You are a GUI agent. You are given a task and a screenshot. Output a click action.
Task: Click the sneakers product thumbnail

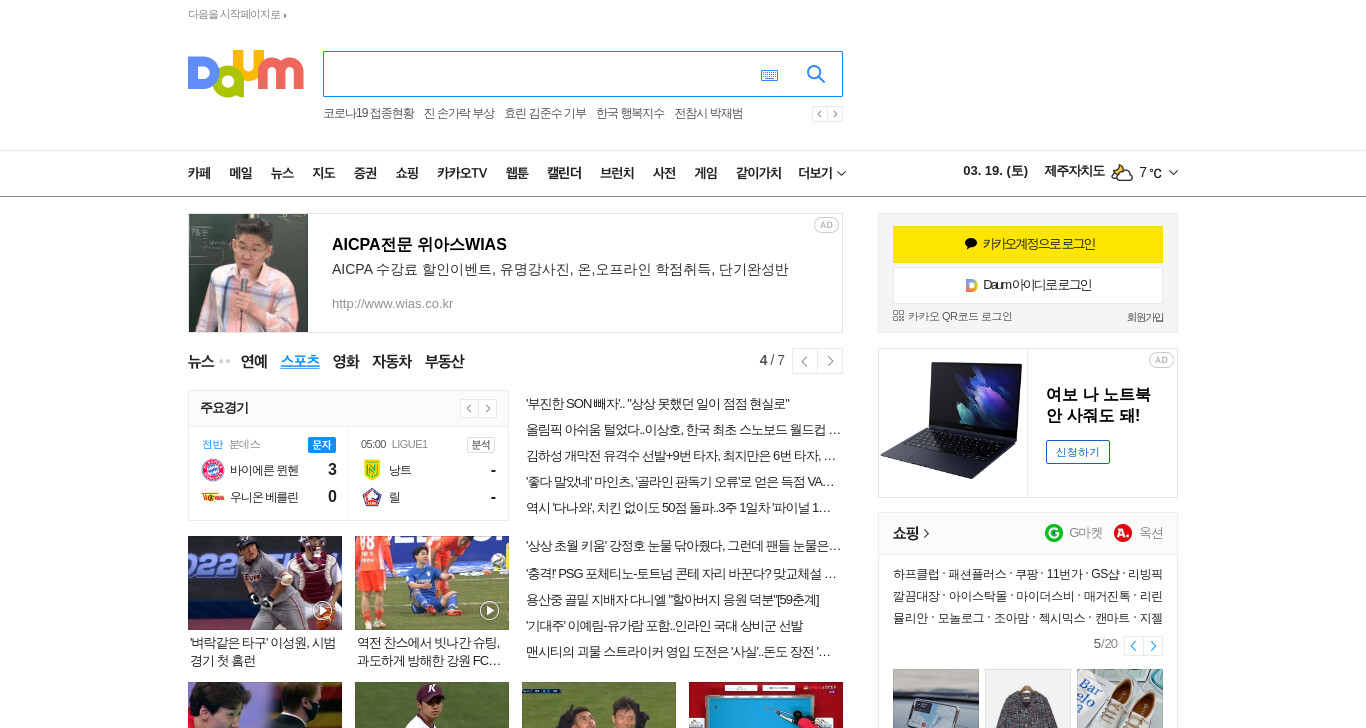coord(1120,698)
